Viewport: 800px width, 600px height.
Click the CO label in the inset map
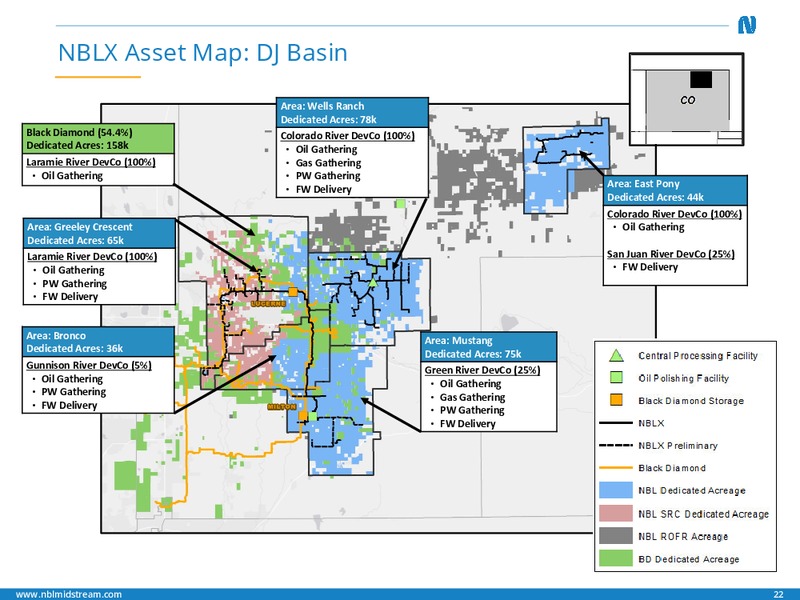point(687,100)
